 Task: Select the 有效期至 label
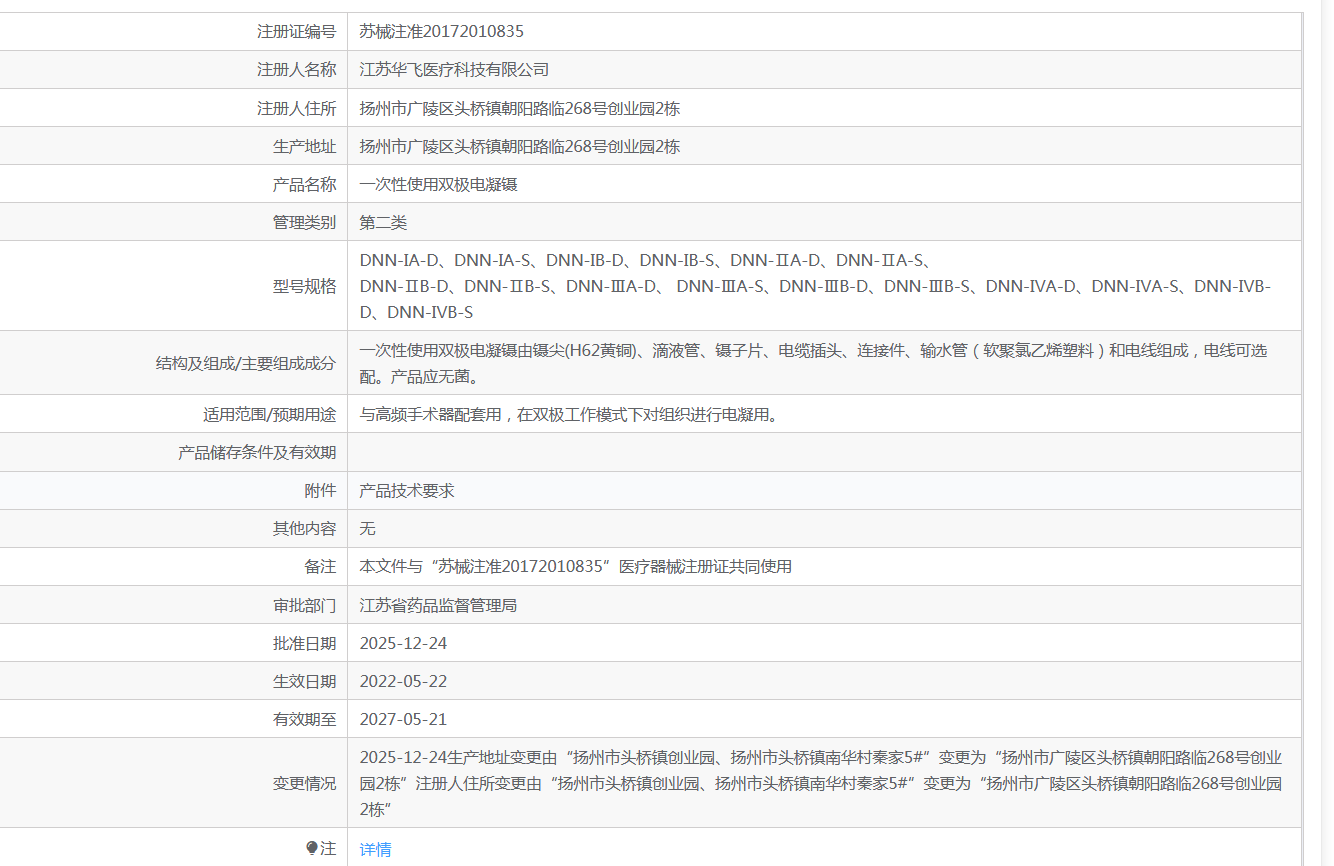[x=304, y=719]
